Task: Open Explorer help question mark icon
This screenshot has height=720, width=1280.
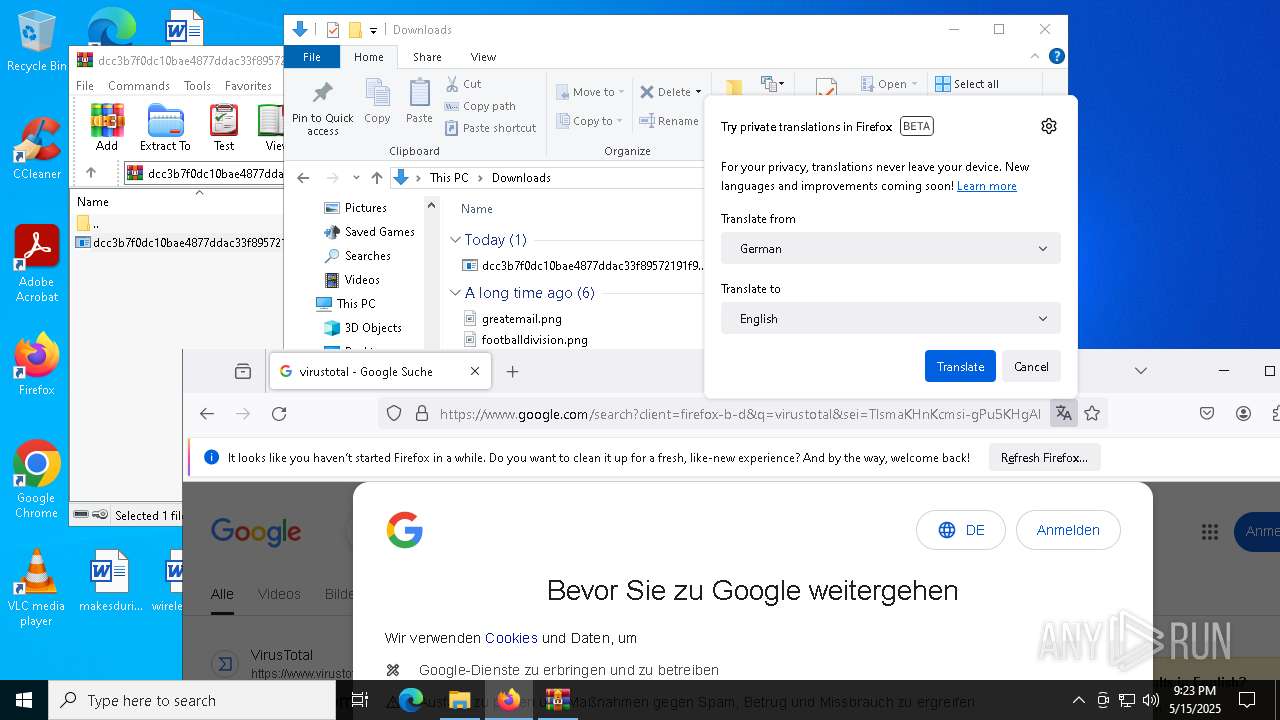Action: tap(1056, 57)
